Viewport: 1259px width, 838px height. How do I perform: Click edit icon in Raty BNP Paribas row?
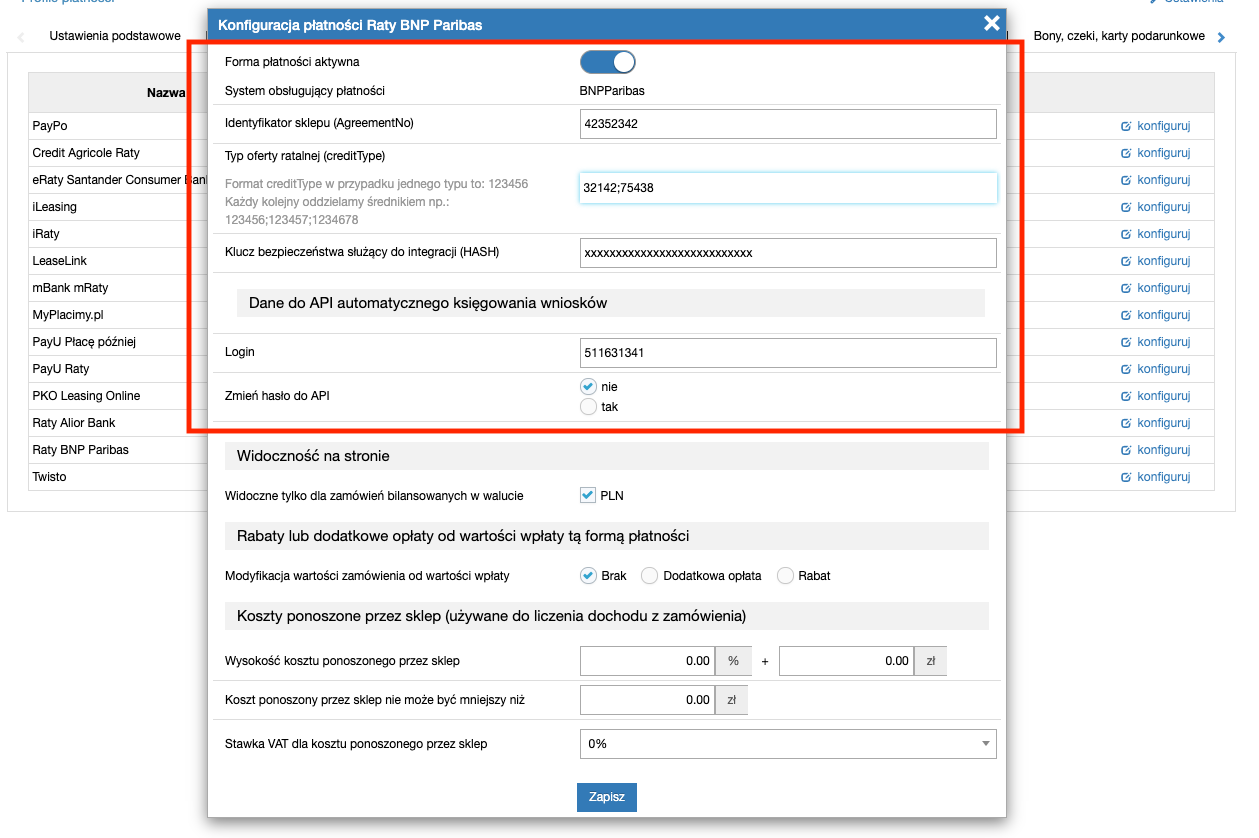(x=1126, y=450)
